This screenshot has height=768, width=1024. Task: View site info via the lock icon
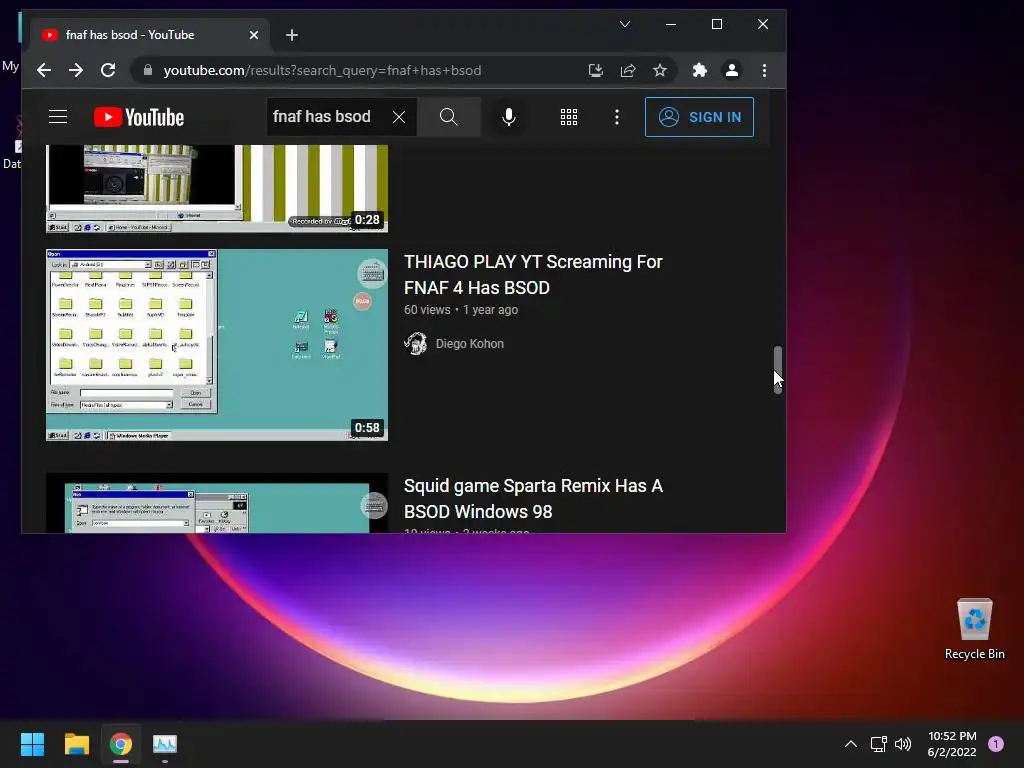tap(148, 71)
